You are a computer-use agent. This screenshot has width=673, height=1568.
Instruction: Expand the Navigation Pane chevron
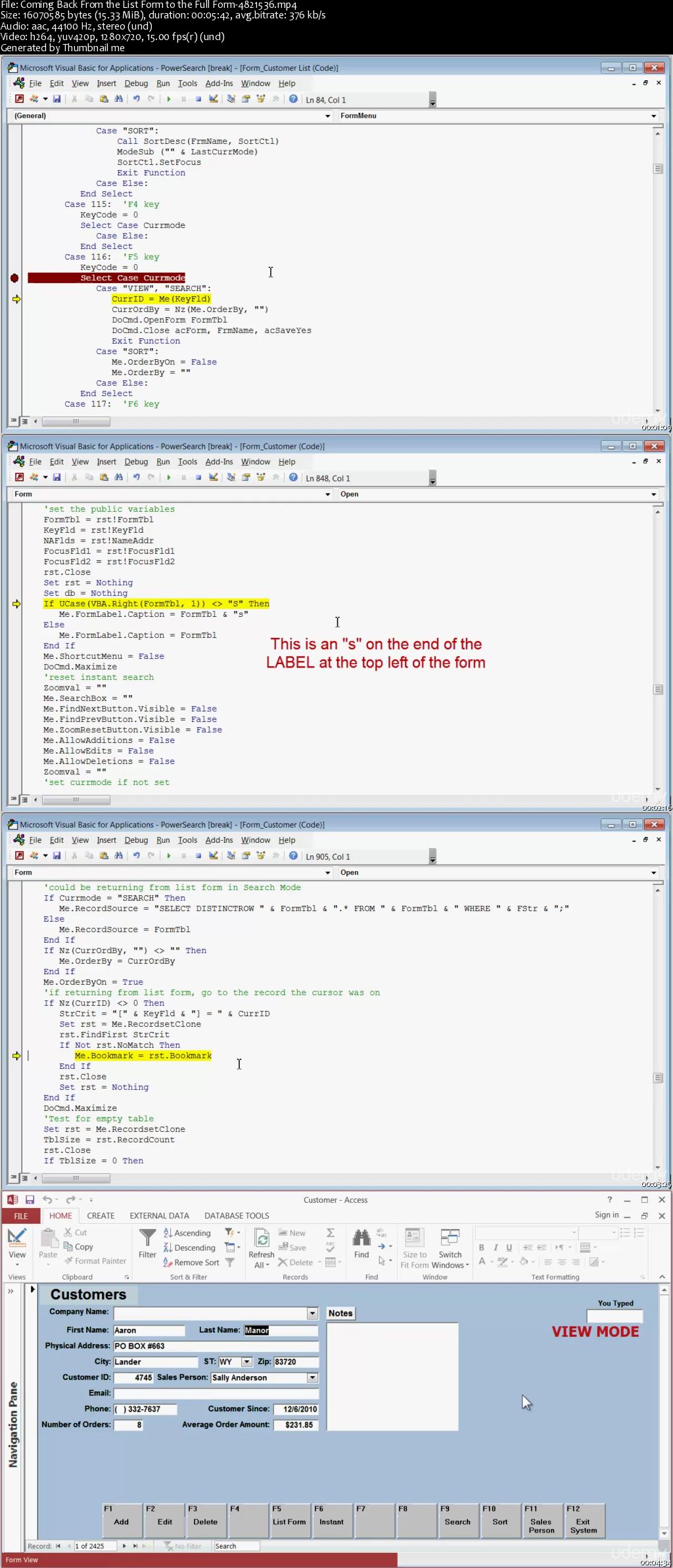pos(11,1291)
